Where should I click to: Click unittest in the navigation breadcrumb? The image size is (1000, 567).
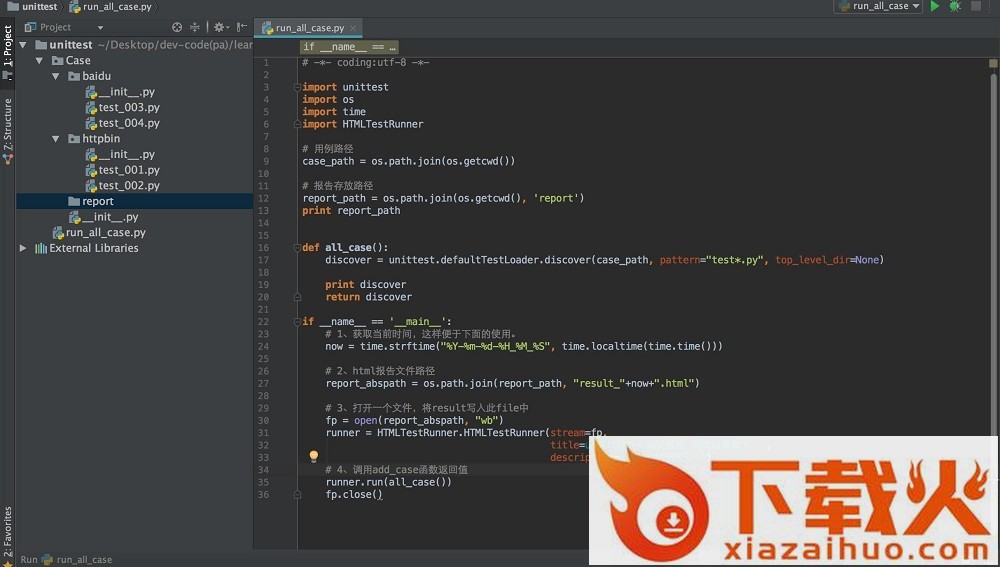click(x=39, y=6)
